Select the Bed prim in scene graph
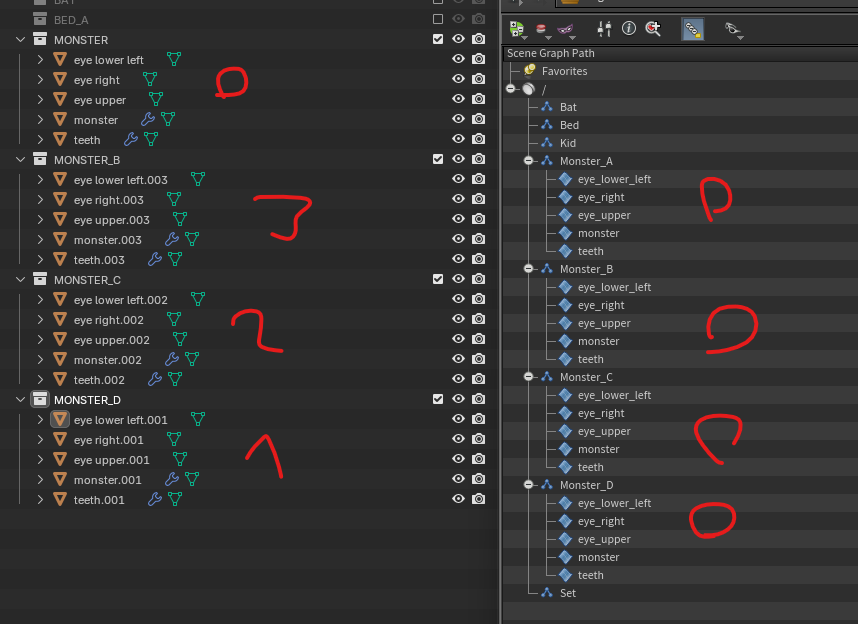Image resolution: width=858 pixels, height=624 pixels. pyautogui.click(x=569, y=125)
